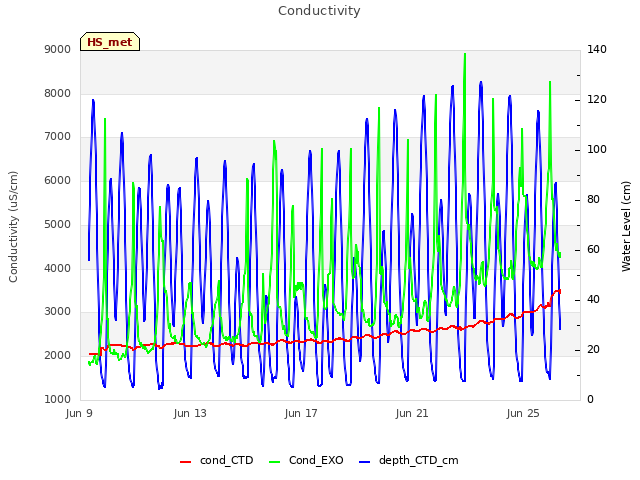Click the Conductivity chart title

pyautogui.click(x=319, y=11)
